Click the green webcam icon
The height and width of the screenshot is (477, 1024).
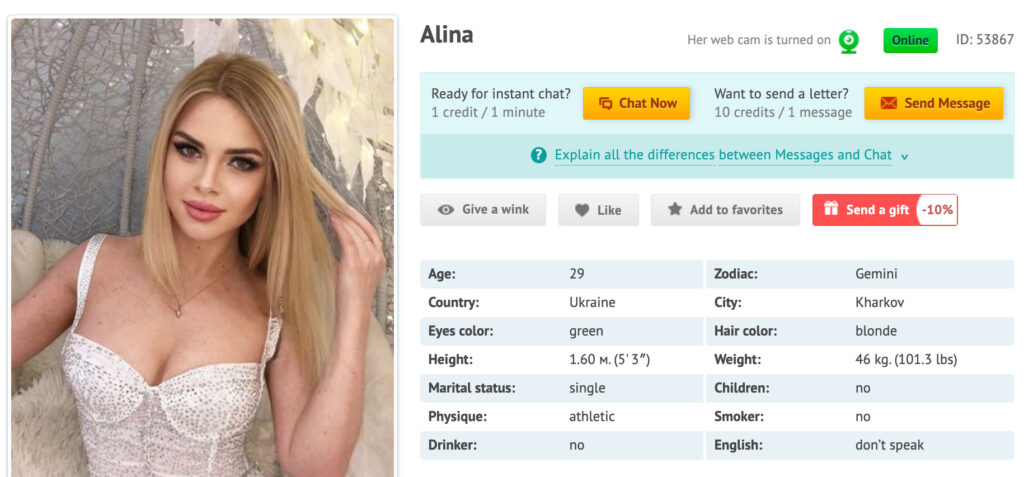[848, 41]
